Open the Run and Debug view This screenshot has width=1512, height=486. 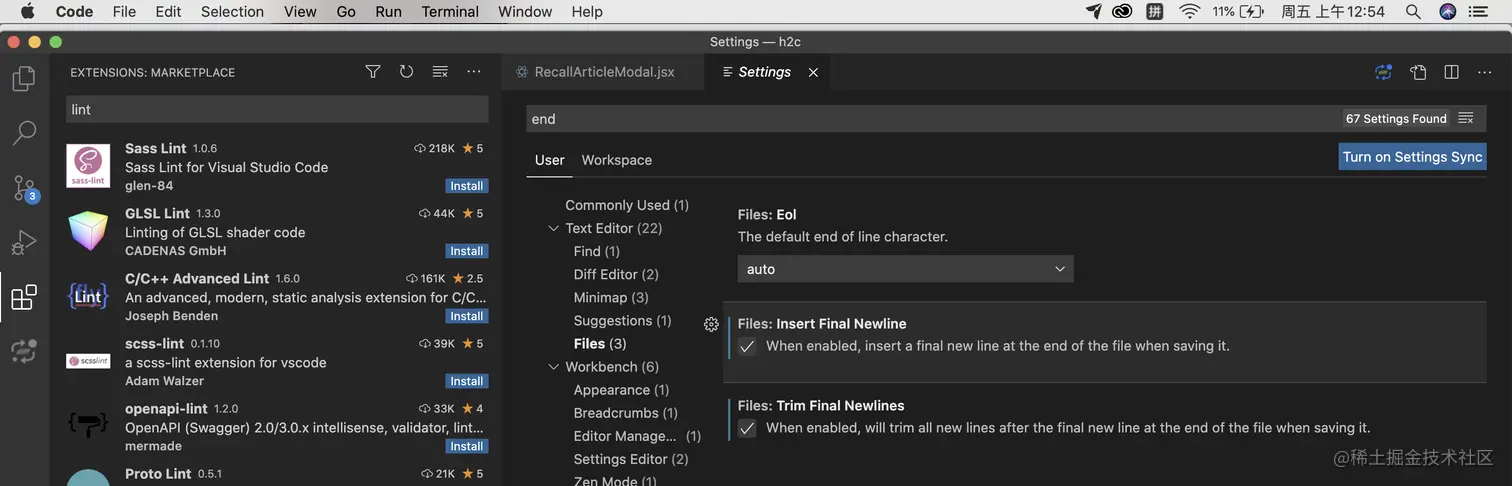pyautogui.click(x=24, y=242)
